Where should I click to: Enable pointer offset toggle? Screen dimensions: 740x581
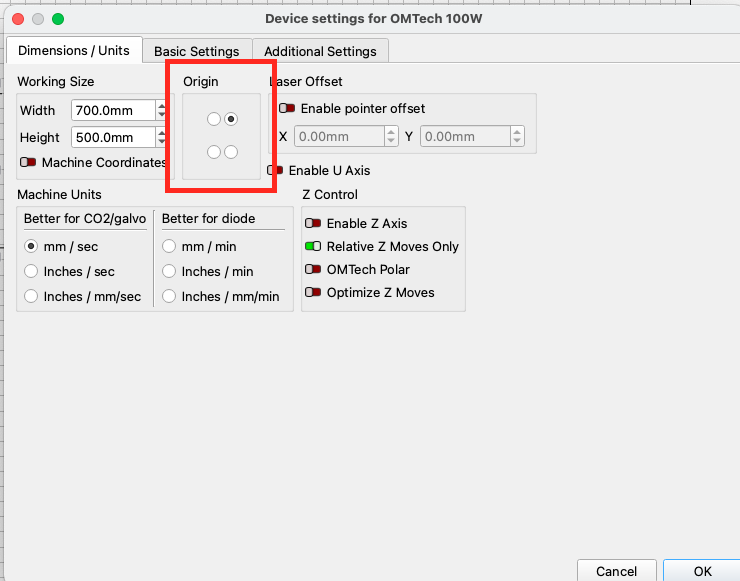(x=287, y=108)
